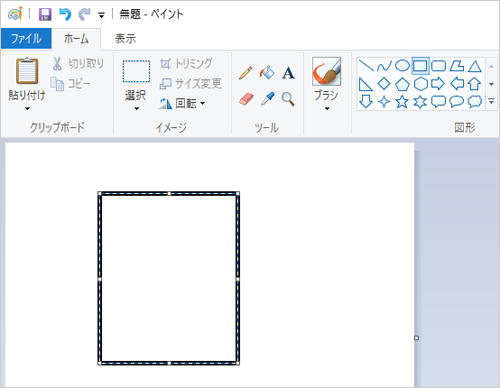
Task: Select the Curve shape
Action: coord(384,66)
